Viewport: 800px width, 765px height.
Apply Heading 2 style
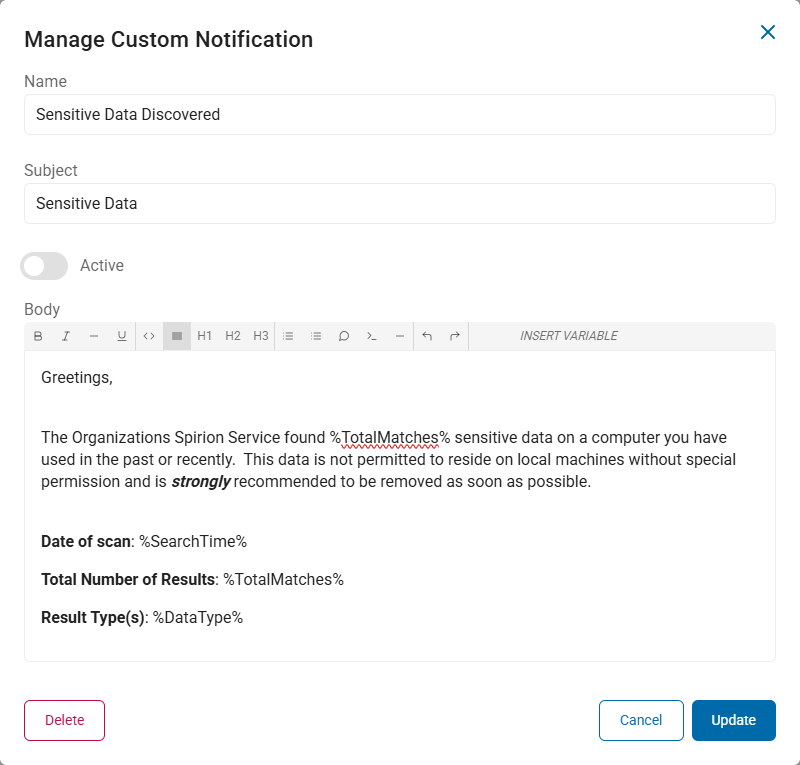coord(233,336)
